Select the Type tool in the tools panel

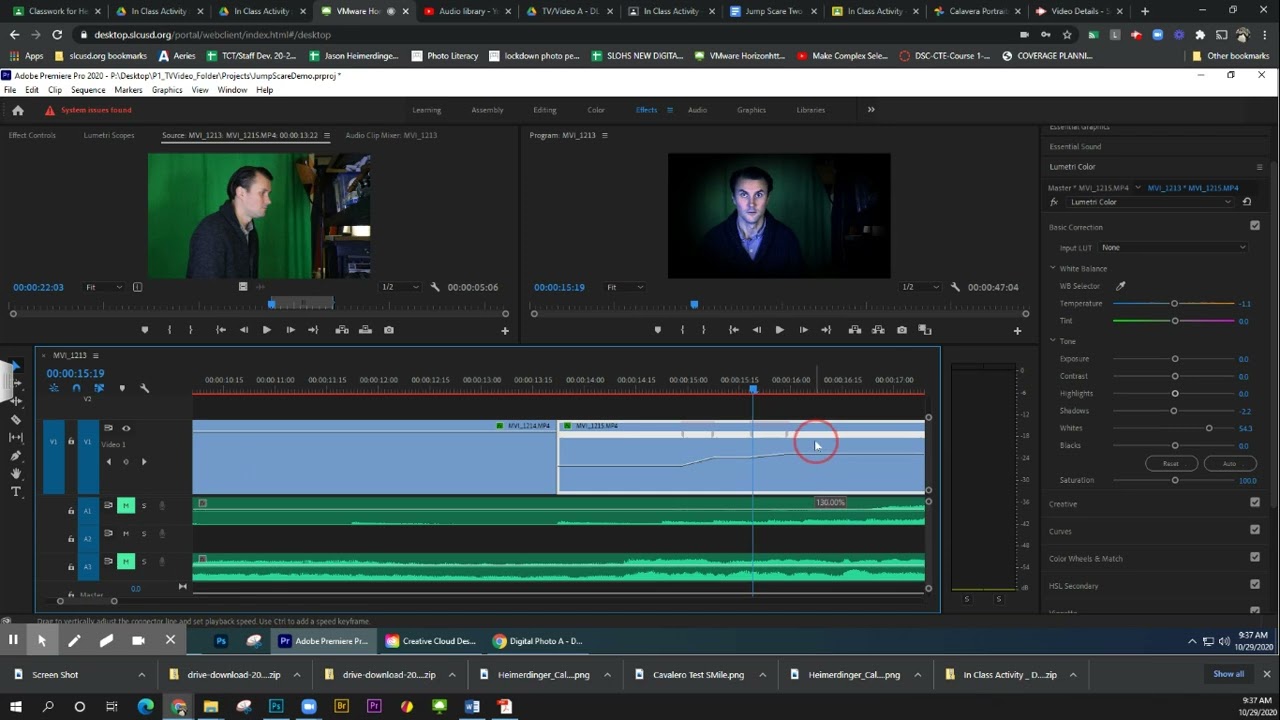point(16,491)
